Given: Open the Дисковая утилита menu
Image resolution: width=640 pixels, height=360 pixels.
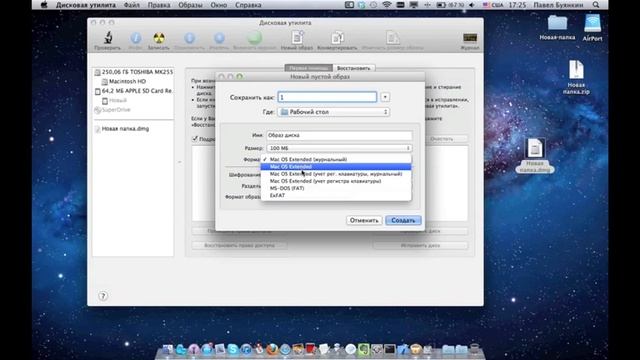Looking at the screenshot, I should [x=86, y=5].
